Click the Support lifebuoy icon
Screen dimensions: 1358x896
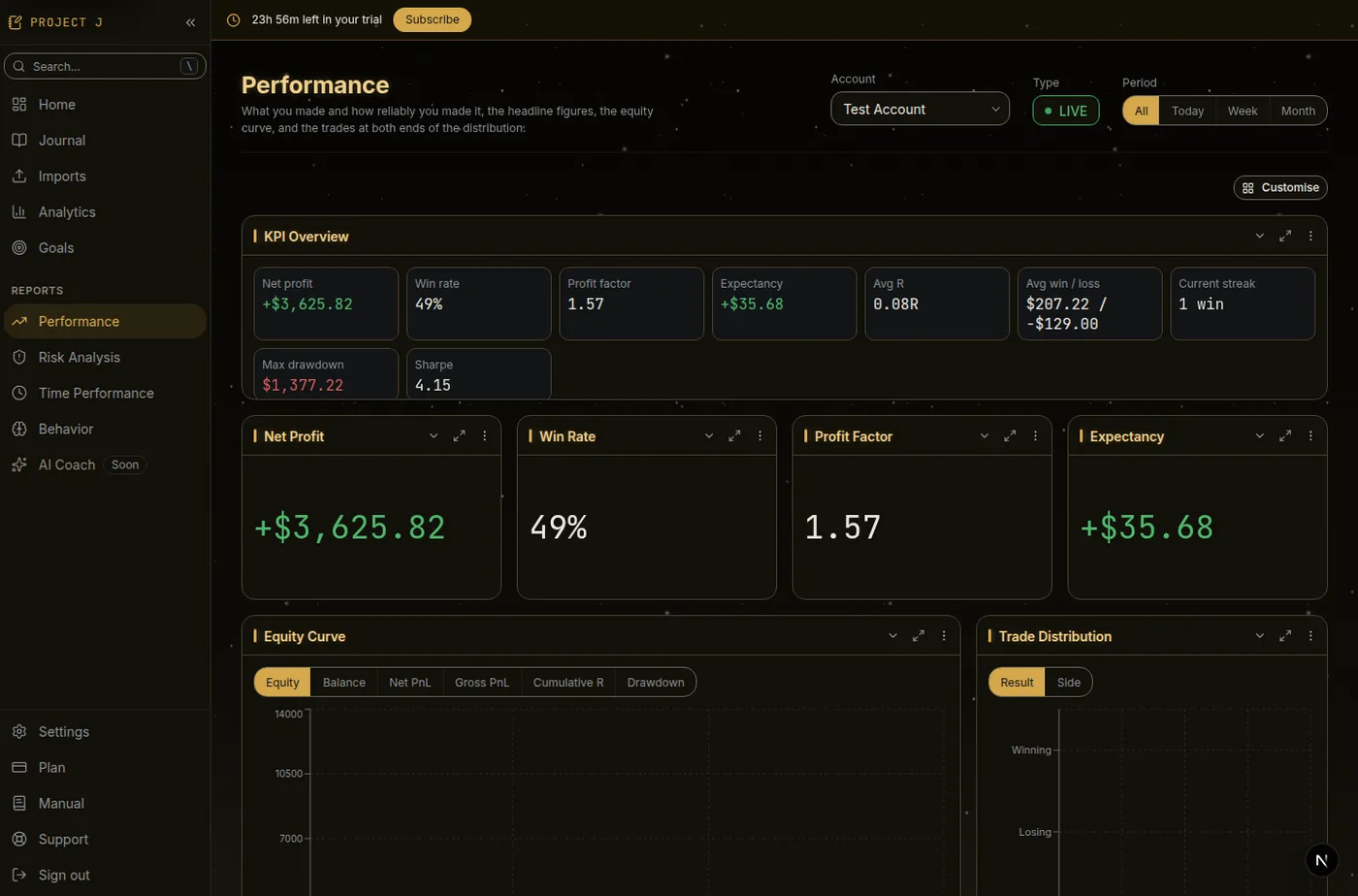[x=19, y=840]
